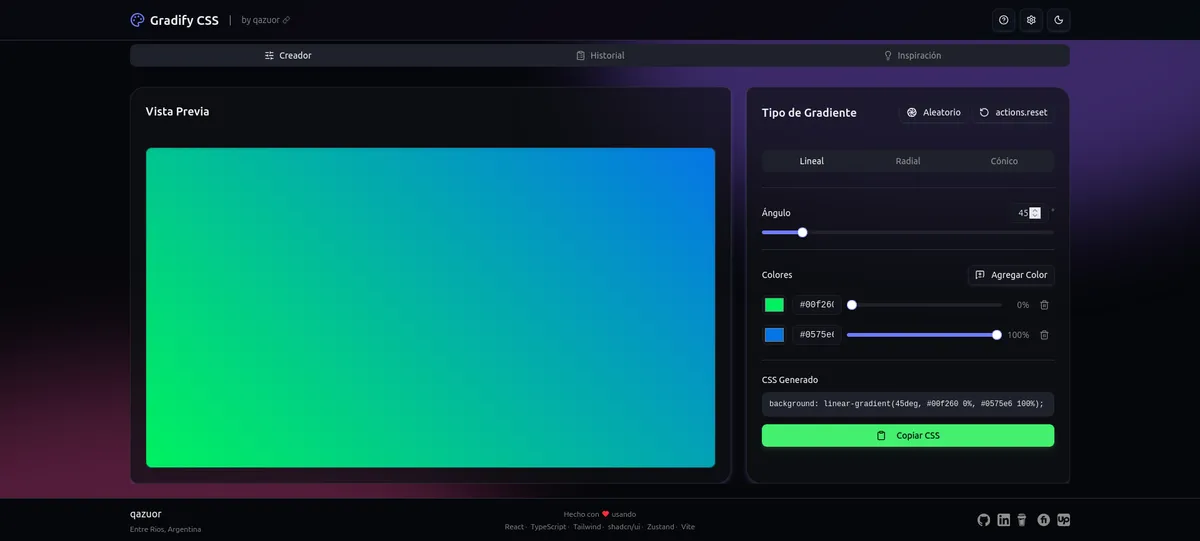The width and height of the screenshot is (1200, 541).
Task: Open the LinkedIn footer icon
Action: click(1003, 520)
